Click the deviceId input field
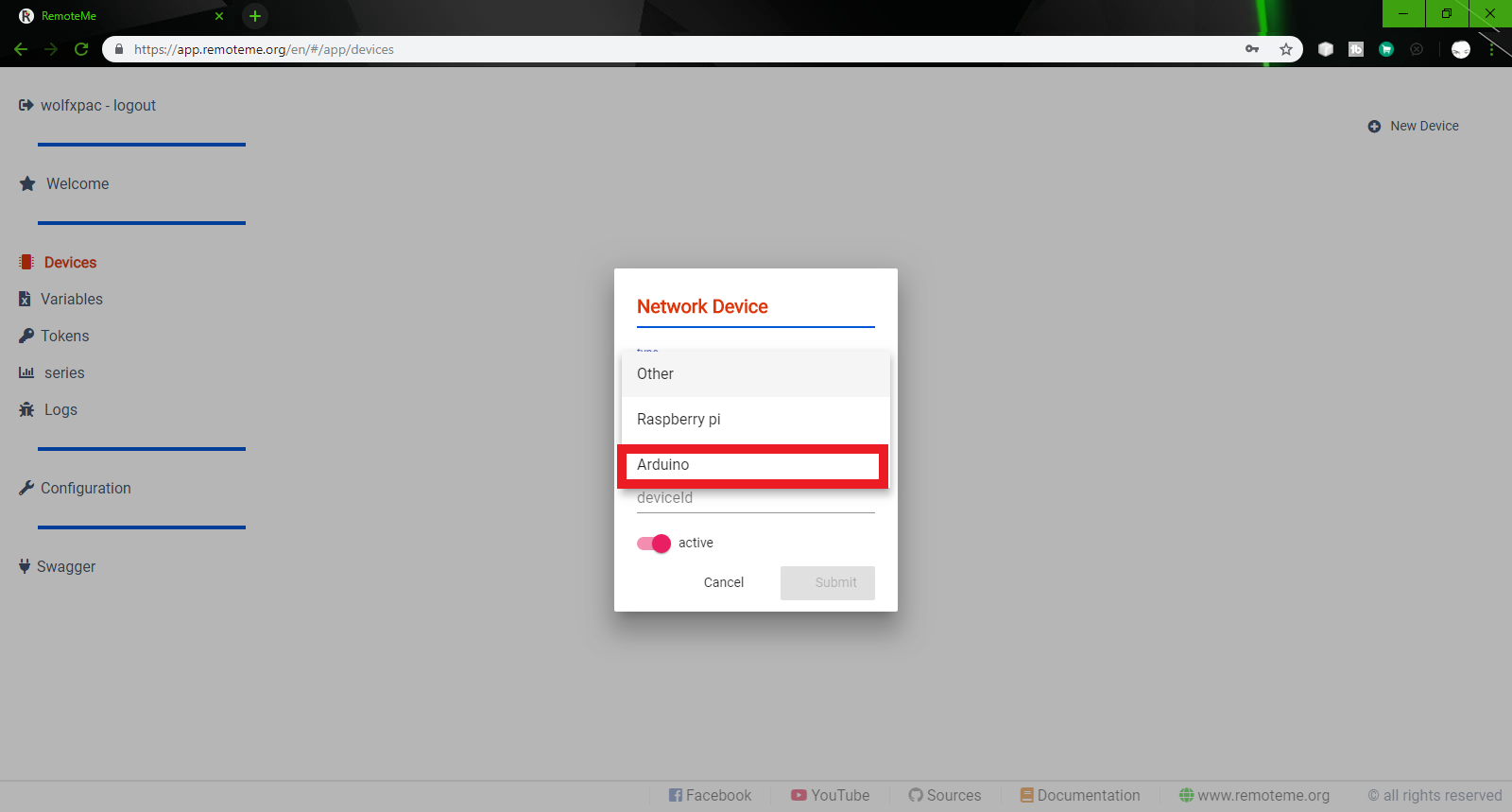Image resolution: width=1512 pixels, height=812 pixels. (x=756, y=499)
